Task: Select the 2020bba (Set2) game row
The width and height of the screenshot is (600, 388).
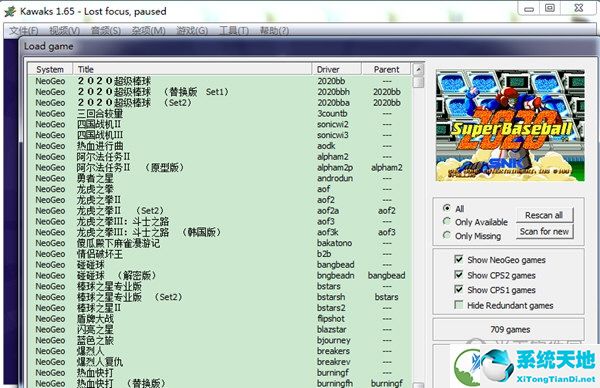Action: (220, 103)
